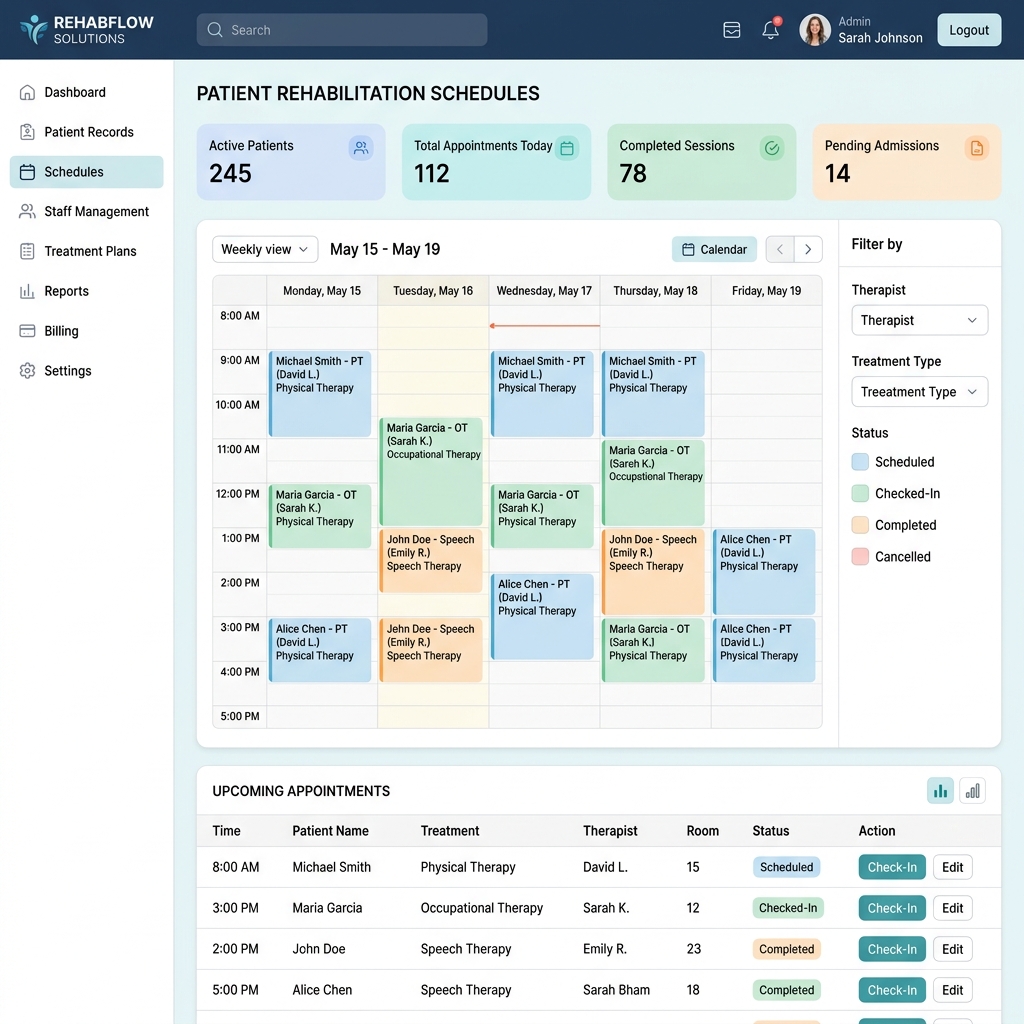1024x1024 pixels.
Task: Open Reports in the sidebar
Action: 86,291
